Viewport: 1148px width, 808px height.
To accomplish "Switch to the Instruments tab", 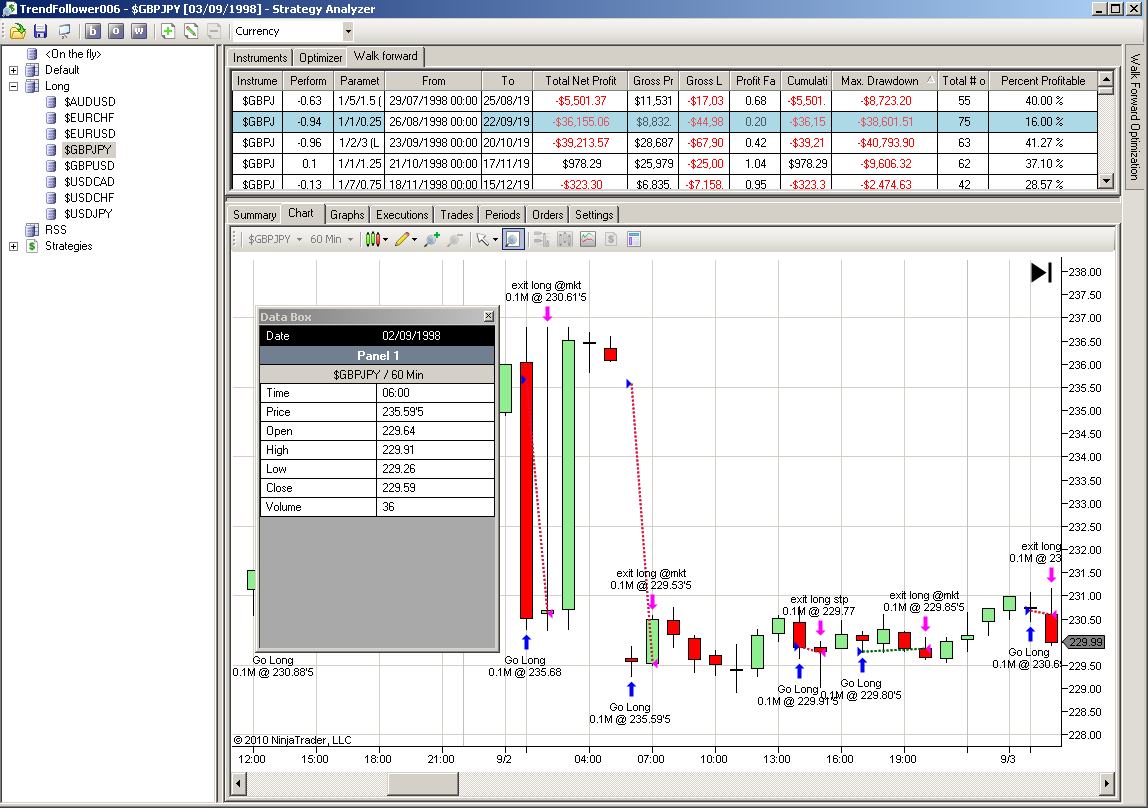I will coord(260,58).
